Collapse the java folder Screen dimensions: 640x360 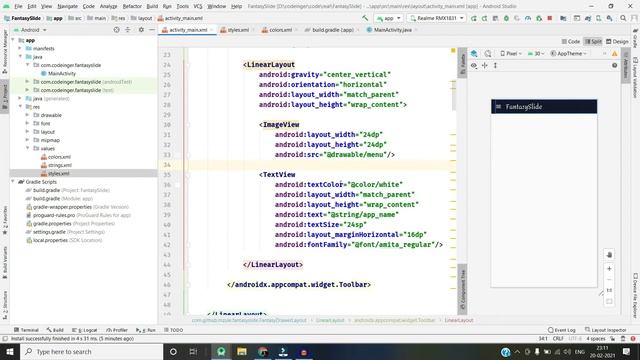click(20, 57)
